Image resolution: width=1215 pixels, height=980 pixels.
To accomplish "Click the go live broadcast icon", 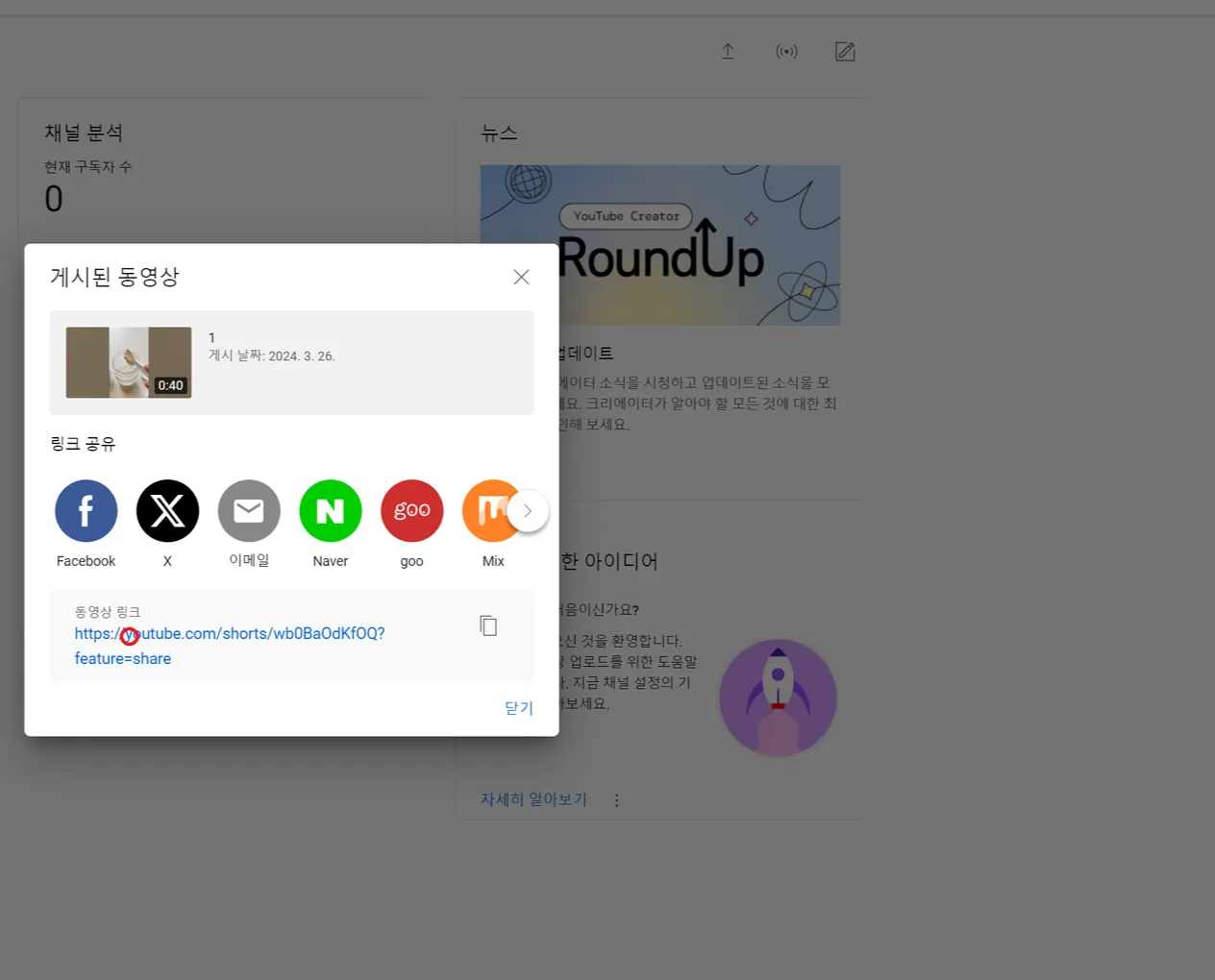I will (x=786, y=51).
